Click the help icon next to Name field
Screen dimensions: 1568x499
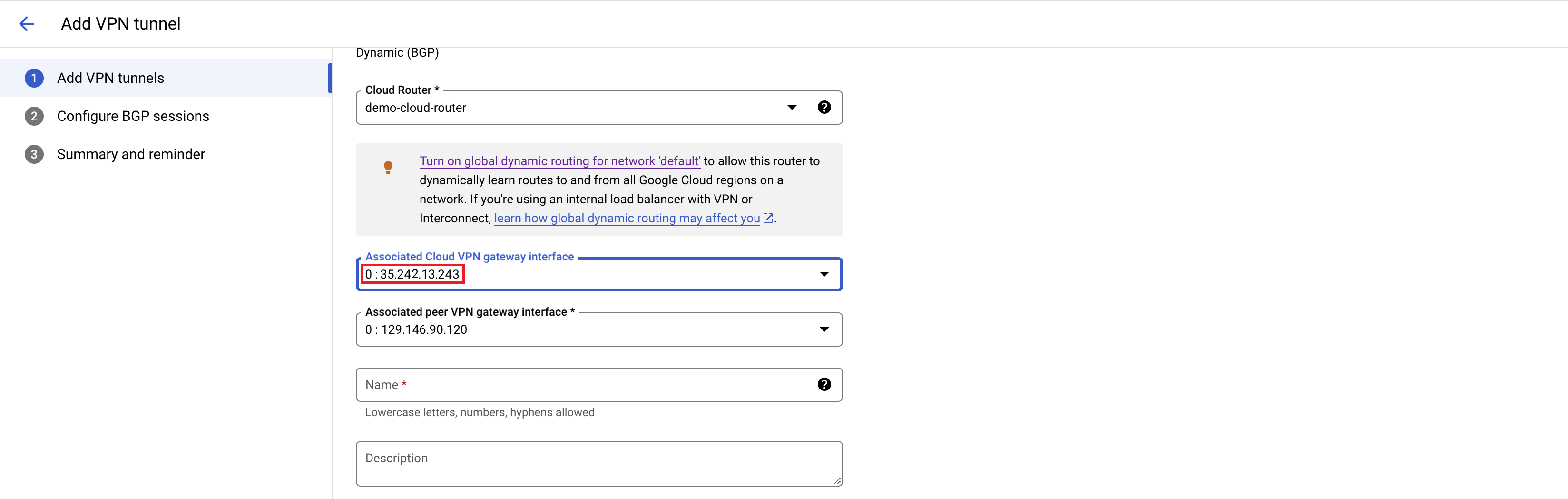pyautogui.click(x=824, y=384)
